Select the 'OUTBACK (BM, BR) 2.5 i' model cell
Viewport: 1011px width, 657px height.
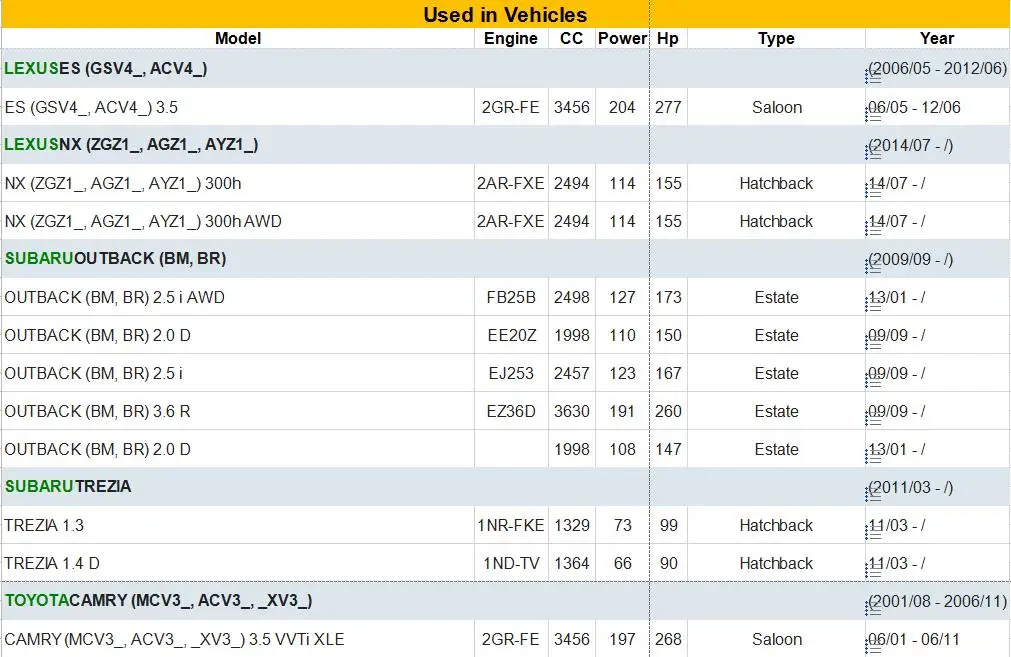point(238,373)
